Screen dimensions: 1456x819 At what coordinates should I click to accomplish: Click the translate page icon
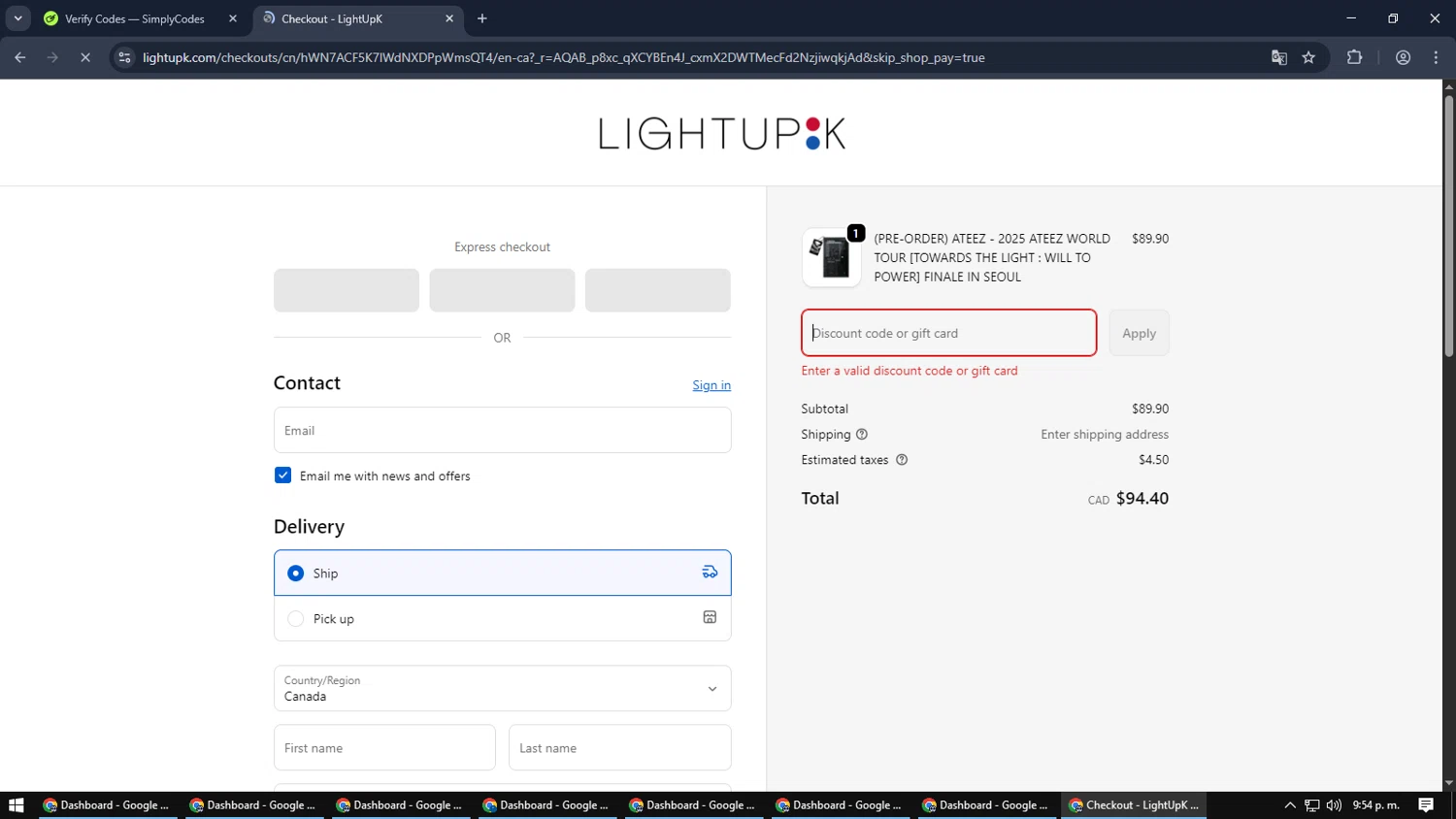[x=1279, y=57]
